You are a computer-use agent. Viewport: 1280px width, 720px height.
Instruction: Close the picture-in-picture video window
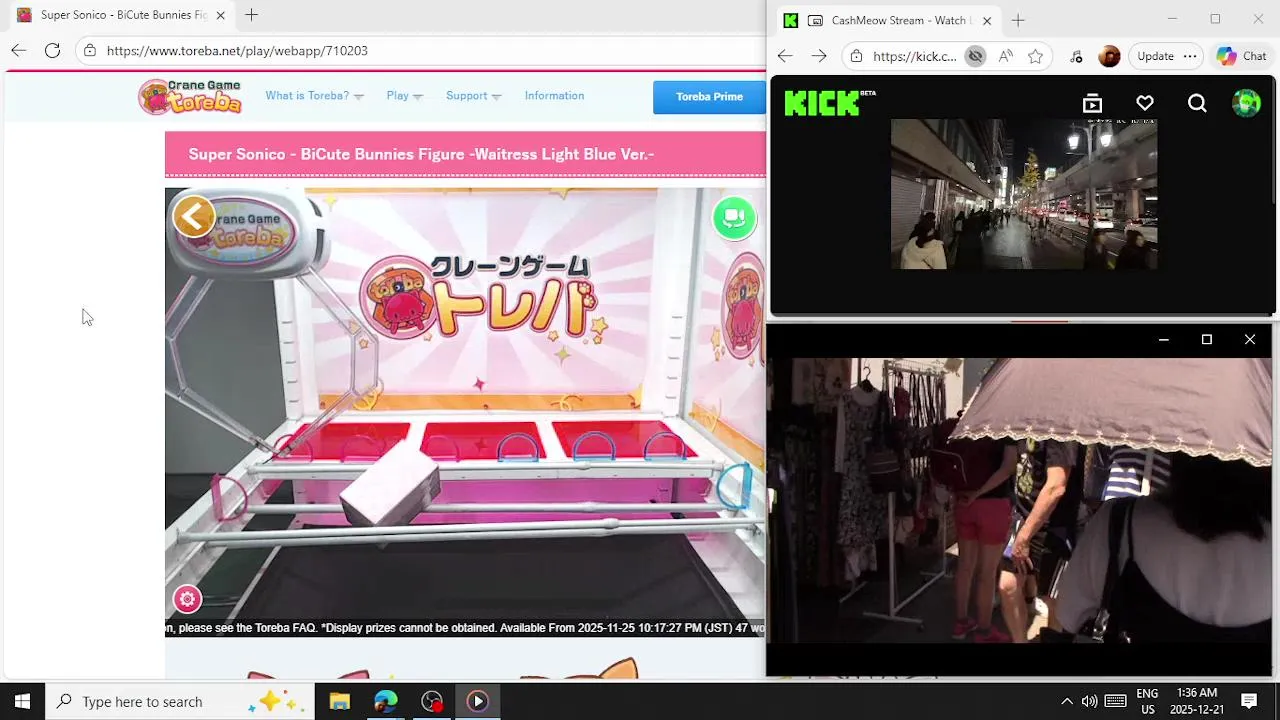point(1250,340)
